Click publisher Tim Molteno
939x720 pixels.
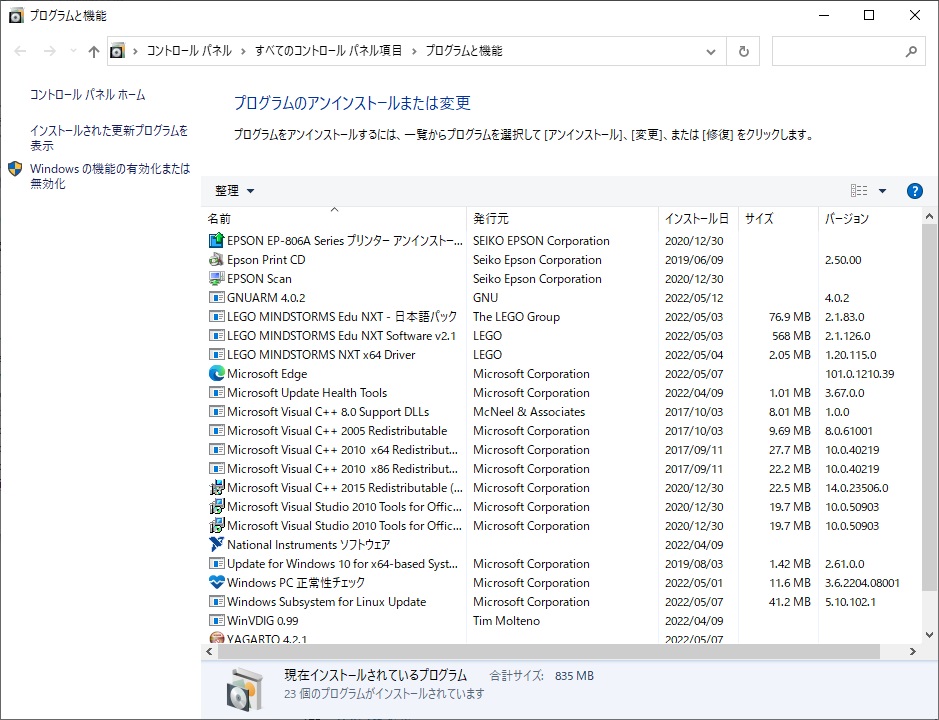[x=506, y=621]
